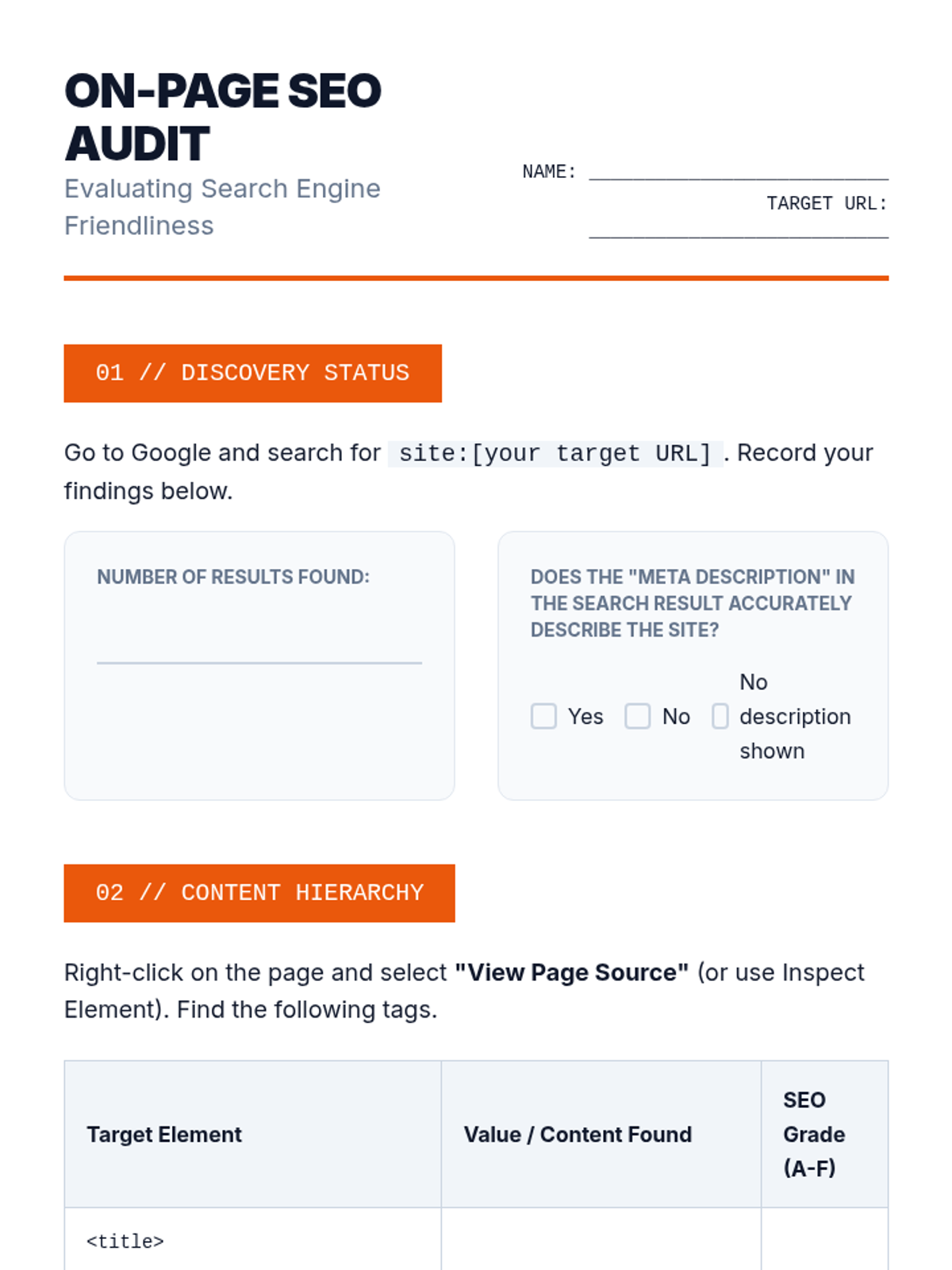This screenshot has width=952, height=1270.
Task: Check the Yes checkbox
Action: [543, 716]
